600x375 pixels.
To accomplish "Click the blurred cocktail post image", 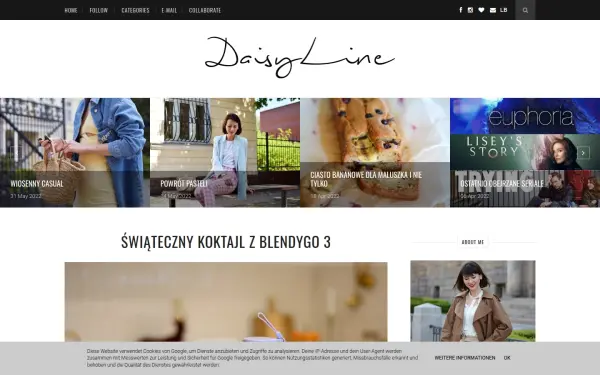I will (x=226, y=302).
